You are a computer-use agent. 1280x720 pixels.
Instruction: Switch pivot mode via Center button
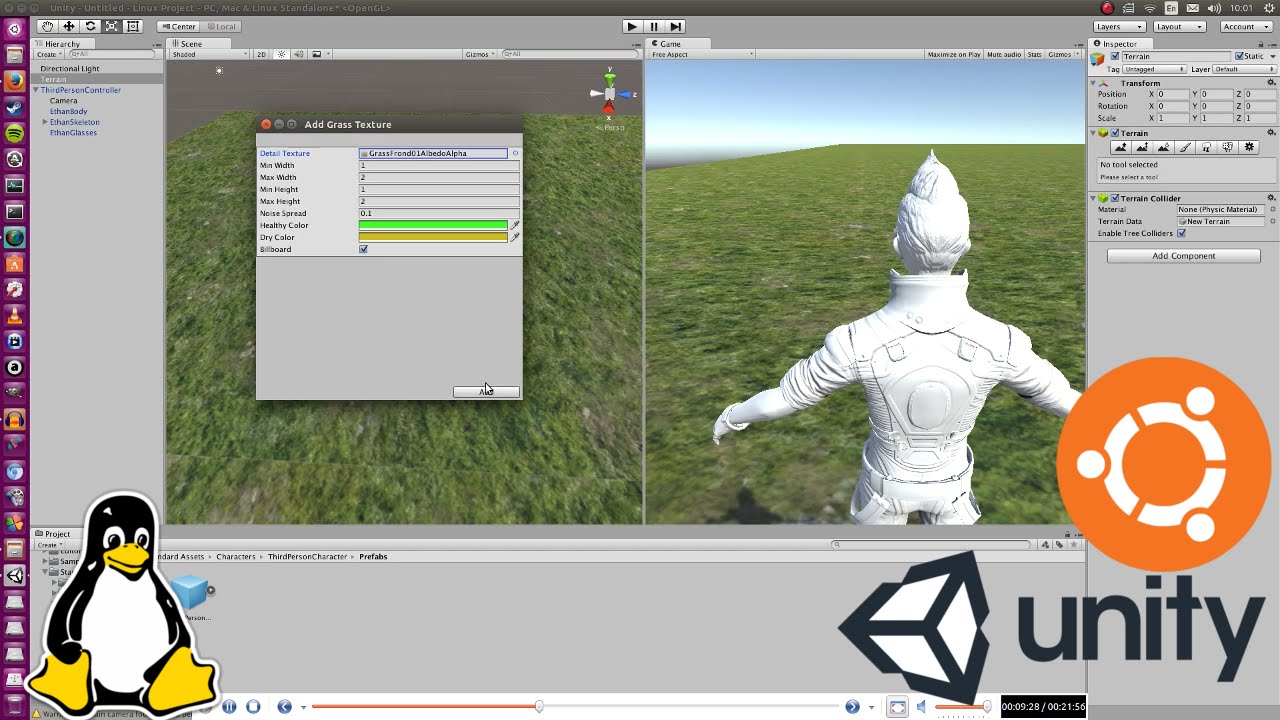coord(178,26)
